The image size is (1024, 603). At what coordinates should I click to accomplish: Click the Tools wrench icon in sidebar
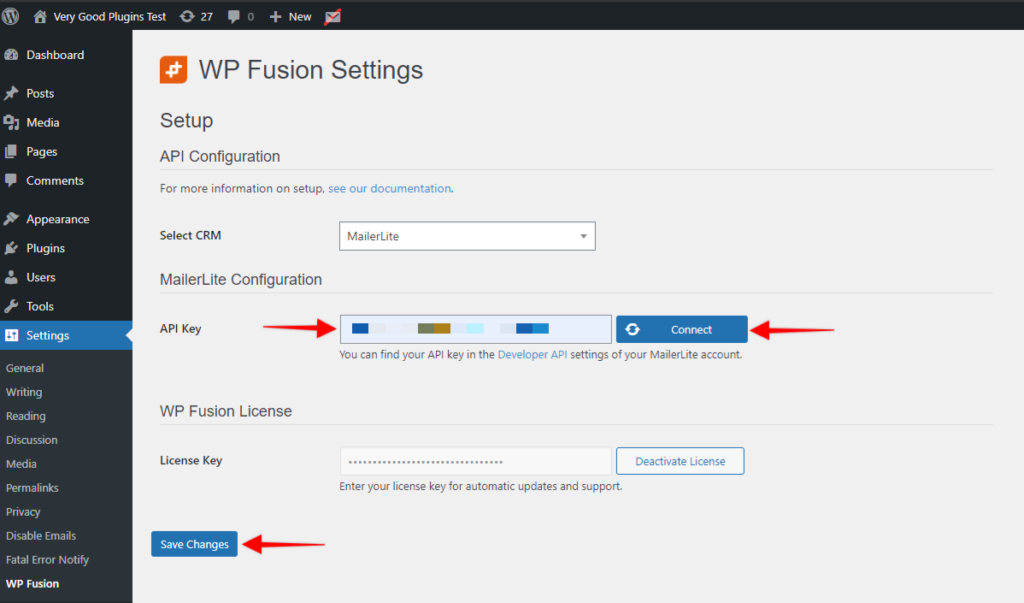[11, 306]
